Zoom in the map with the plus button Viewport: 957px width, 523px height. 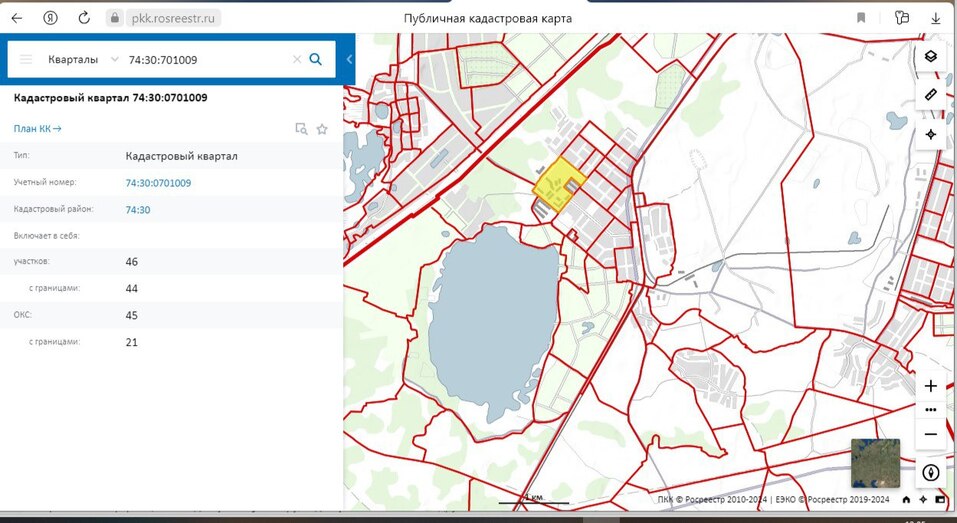click(x=931, y=386)
